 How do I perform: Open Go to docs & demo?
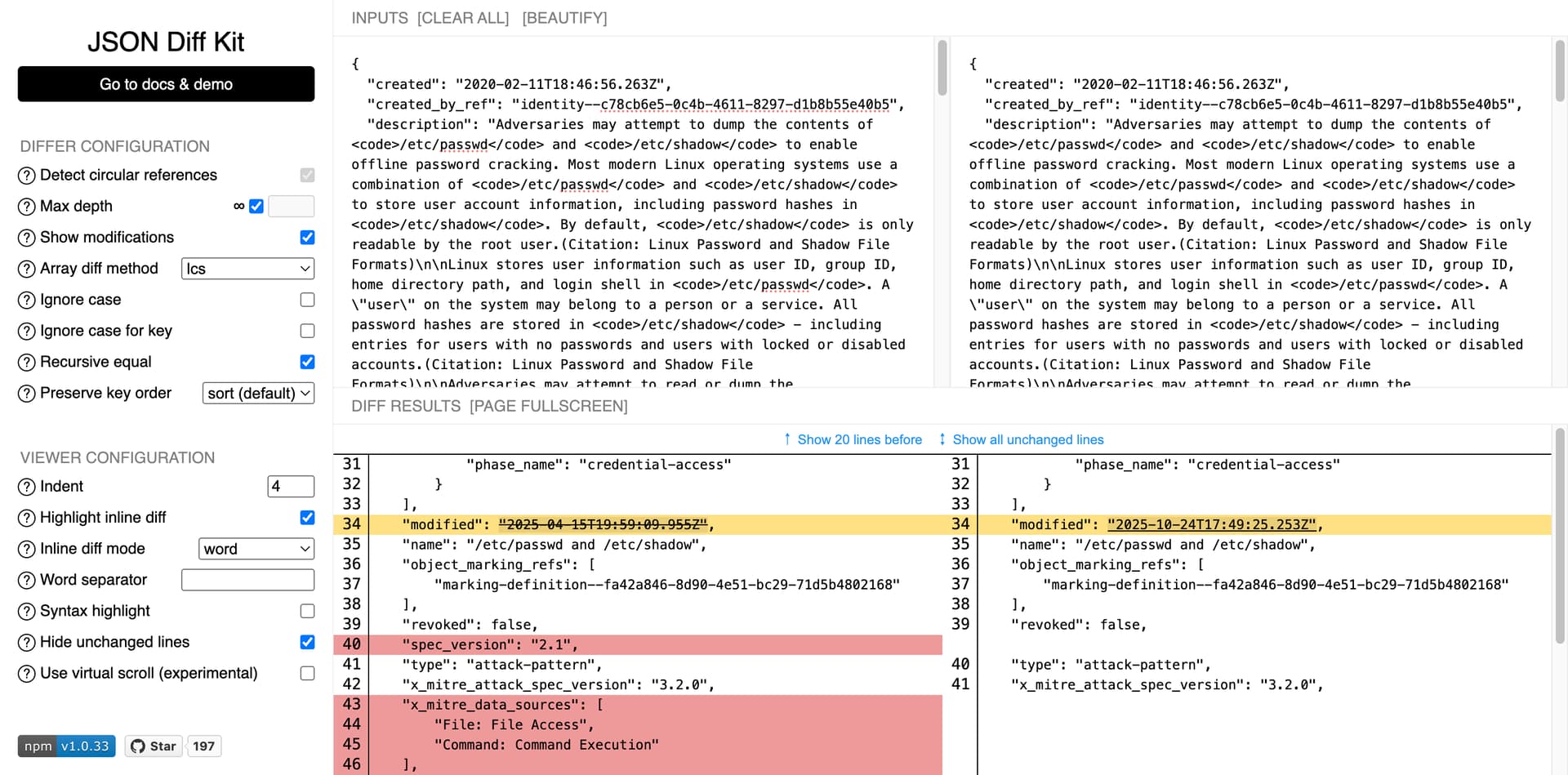click(x=166, y=84)
